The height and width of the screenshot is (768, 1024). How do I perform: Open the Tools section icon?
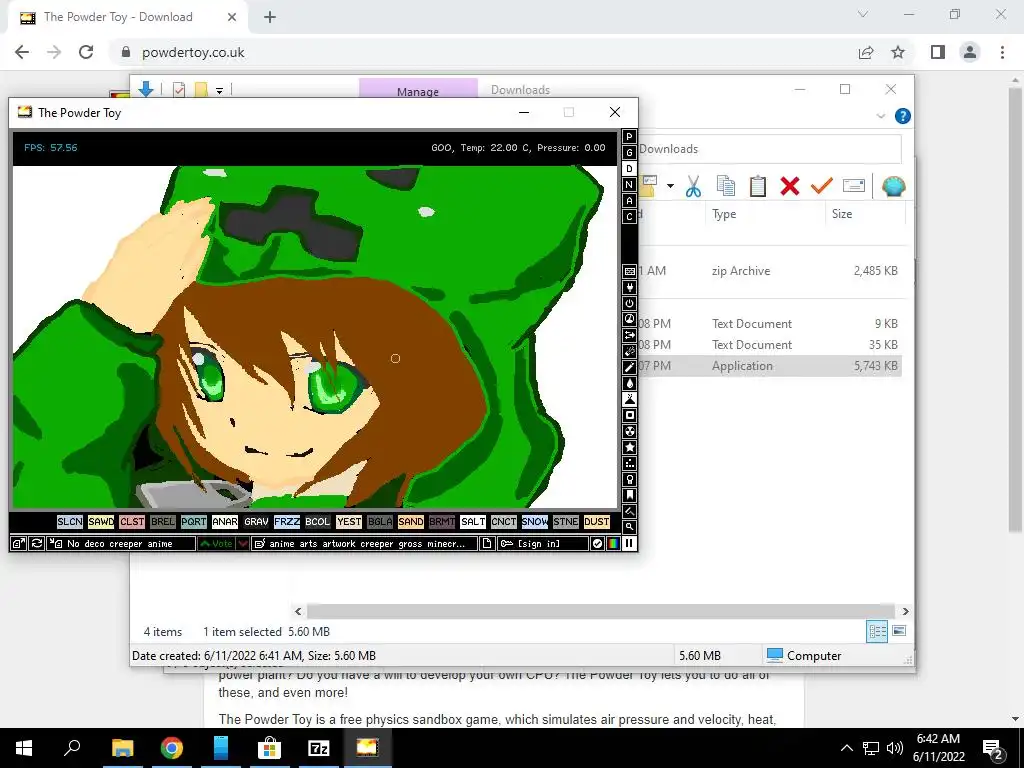click(630, 479)
